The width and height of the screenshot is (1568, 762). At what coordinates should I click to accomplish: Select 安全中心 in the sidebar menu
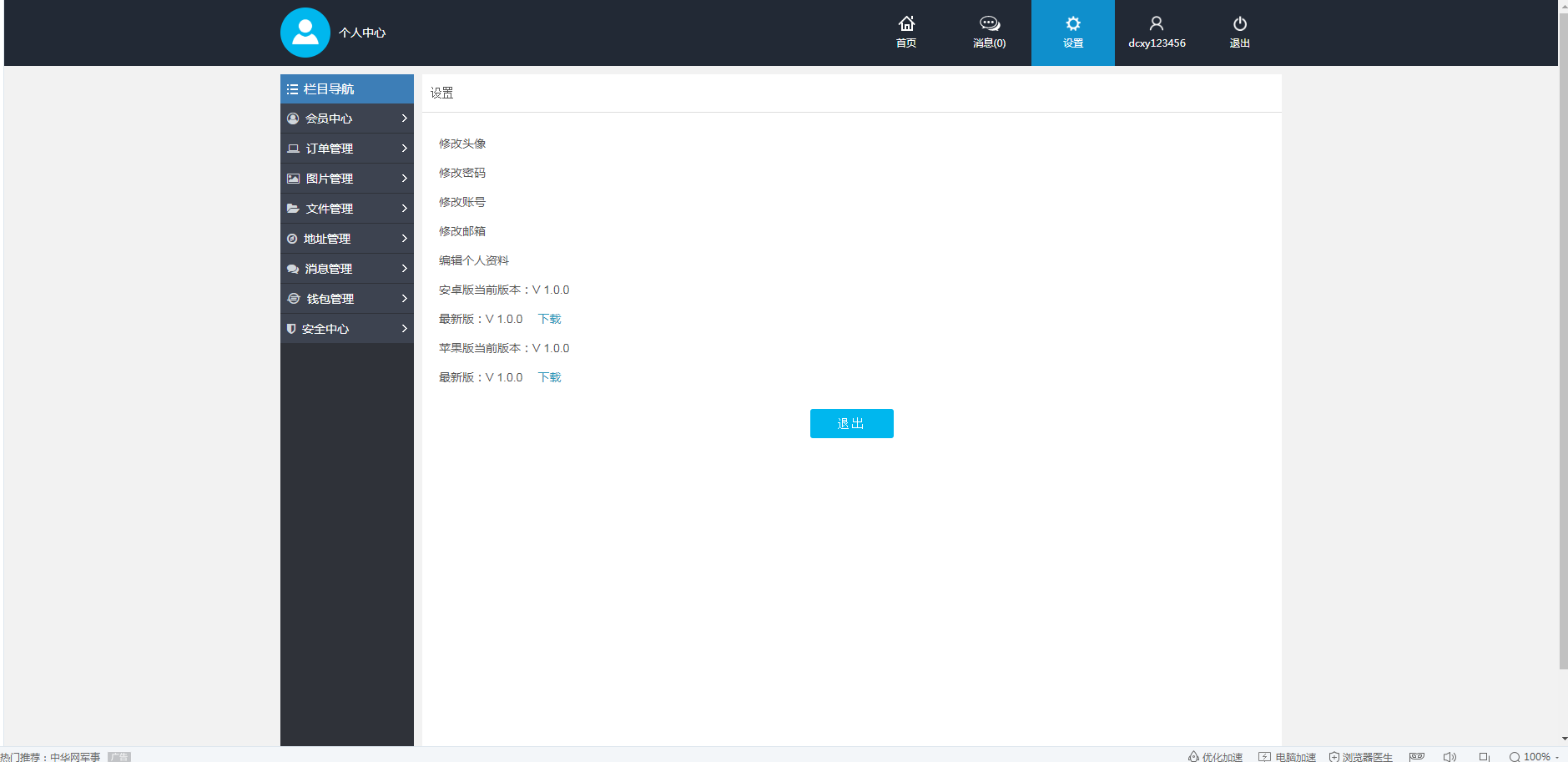[x=325, y=329]
